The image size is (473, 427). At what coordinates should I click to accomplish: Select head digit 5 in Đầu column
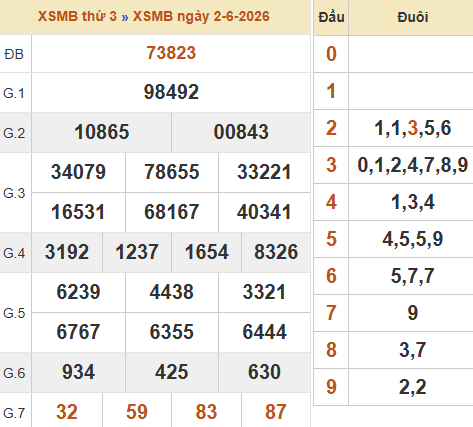coord(331,239)
